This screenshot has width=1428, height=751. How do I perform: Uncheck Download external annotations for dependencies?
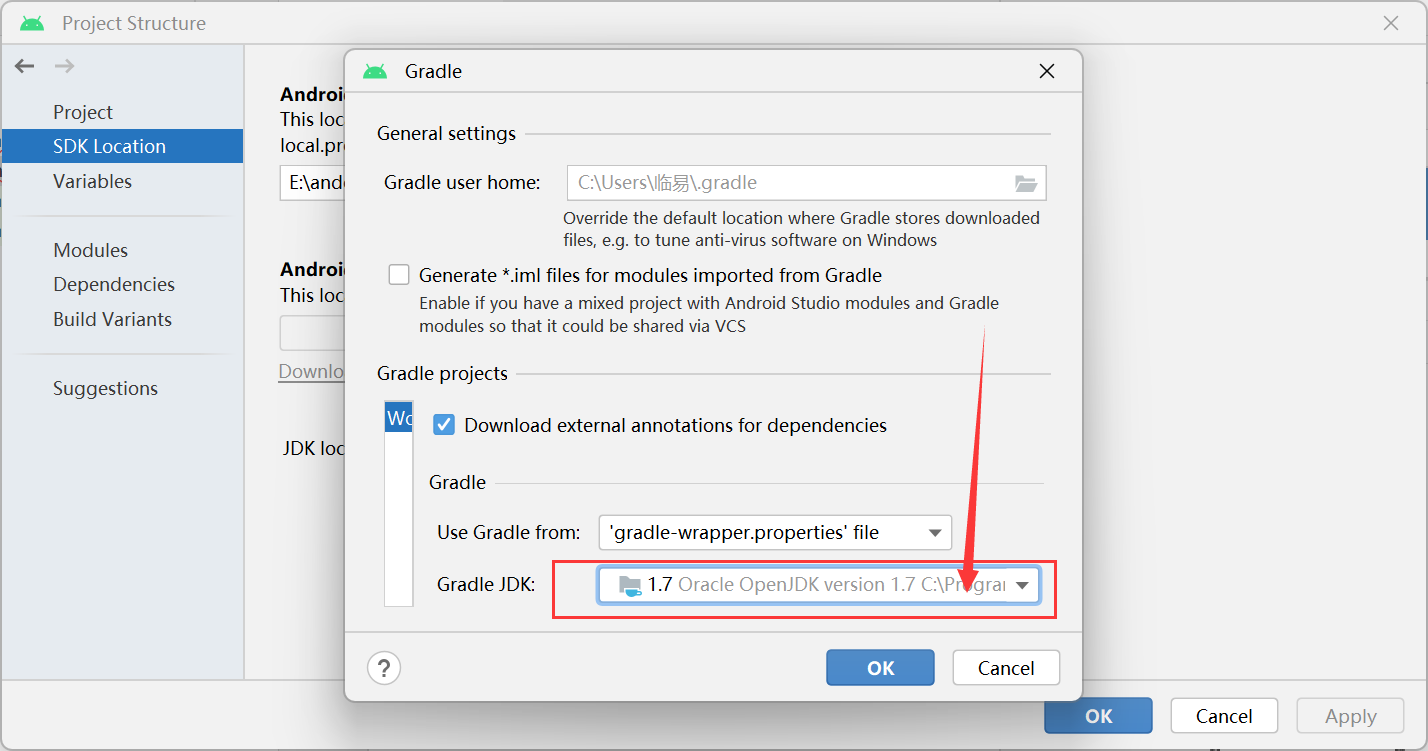[x=443, y=425]
